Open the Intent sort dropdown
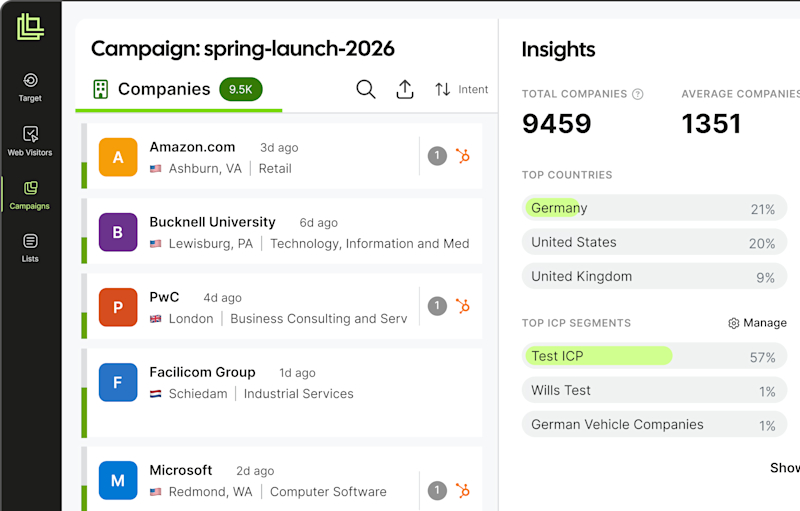The height and width of the screenshot is (511, 800). tap(461, 89)
